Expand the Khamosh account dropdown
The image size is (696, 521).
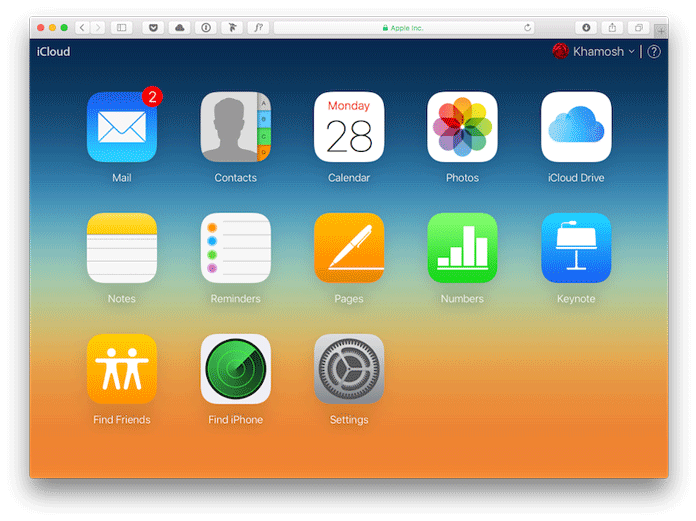click(x=631, y=51)
